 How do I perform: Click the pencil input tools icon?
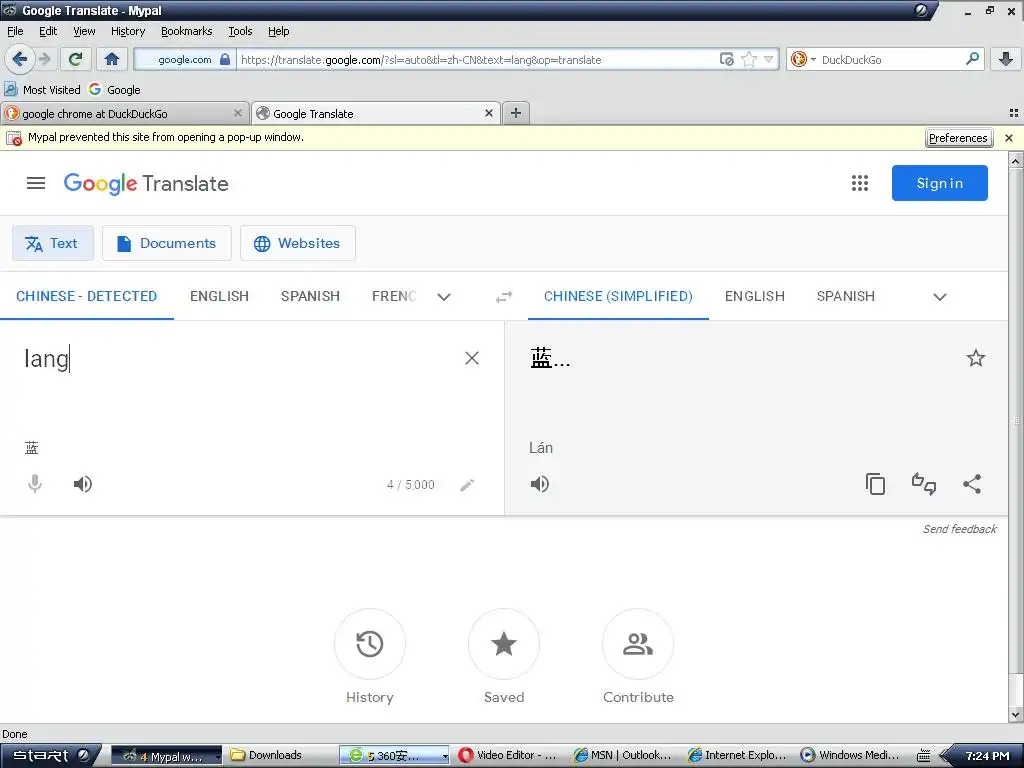[467, 485]
